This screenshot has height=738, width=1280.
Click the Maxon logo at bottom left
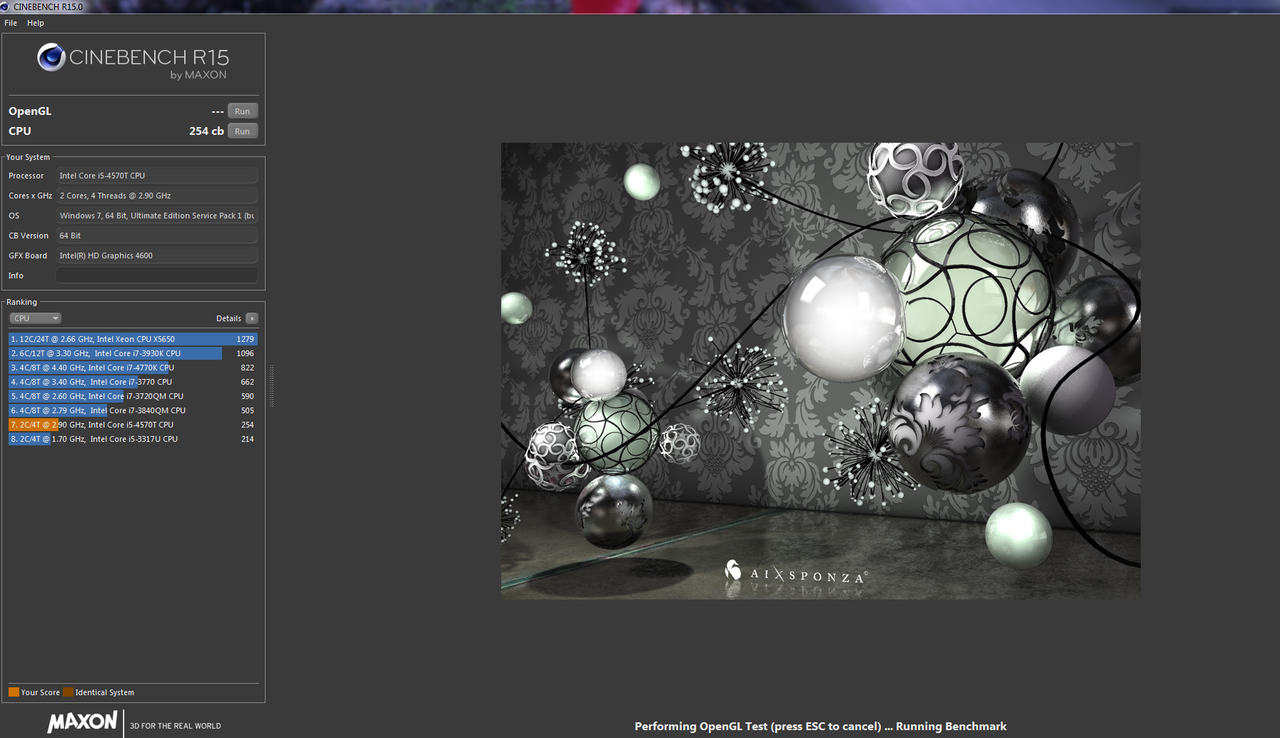[x=82, y=721]
